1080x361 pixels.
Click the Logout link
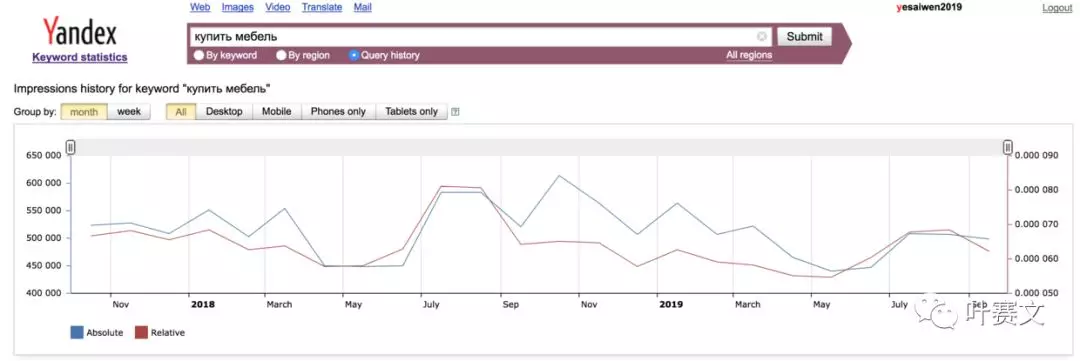[1057, 8]
